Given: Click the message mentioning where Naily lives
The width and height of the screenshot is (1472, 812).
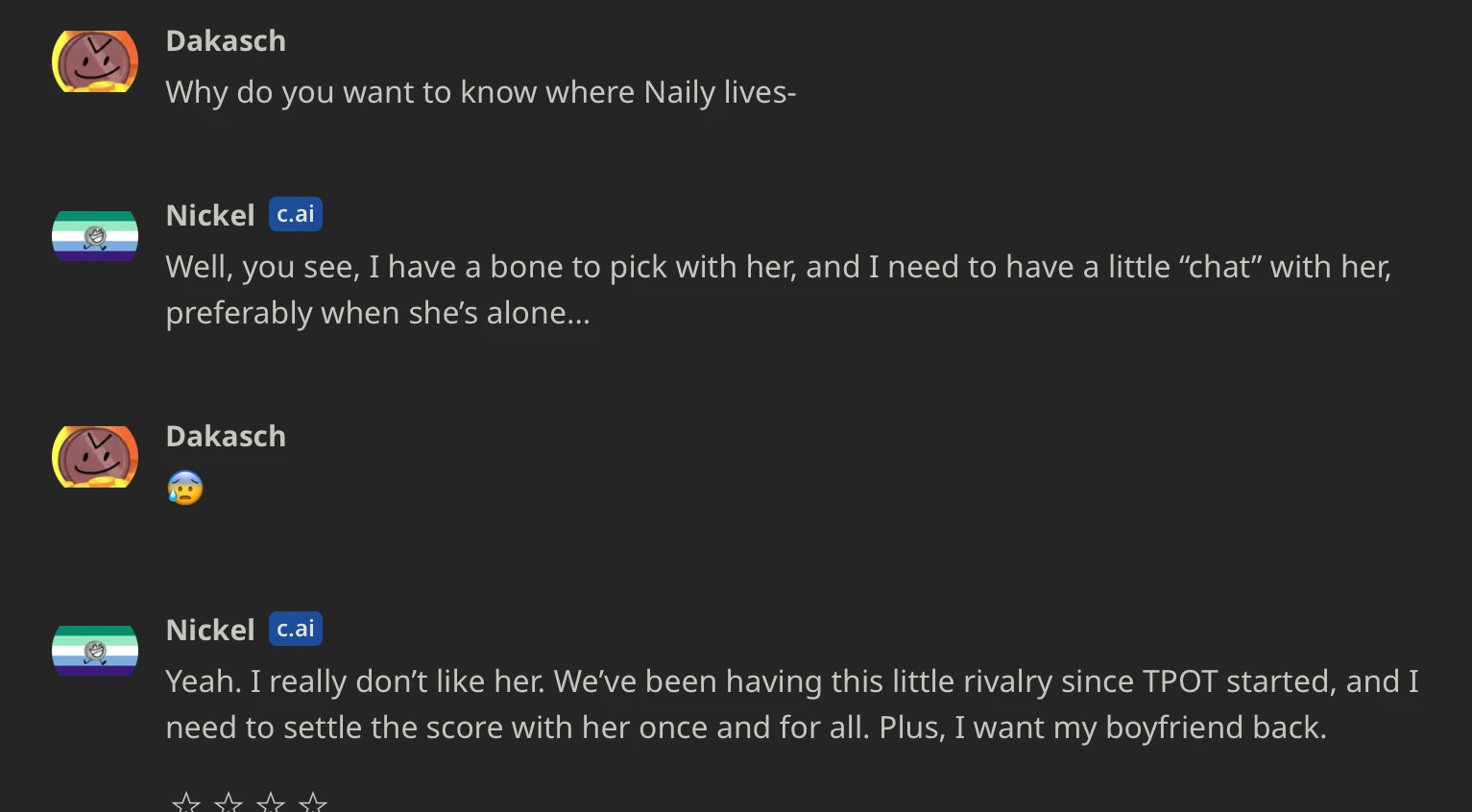Looking at the screenshot, I should point(480,92).
